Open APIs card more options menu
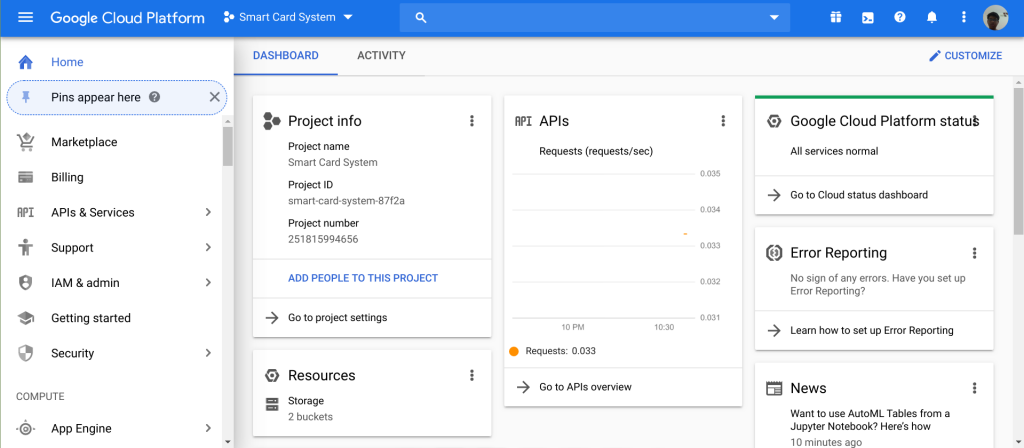This screenshot has width=1024, height=448. [x=723, y=121]
